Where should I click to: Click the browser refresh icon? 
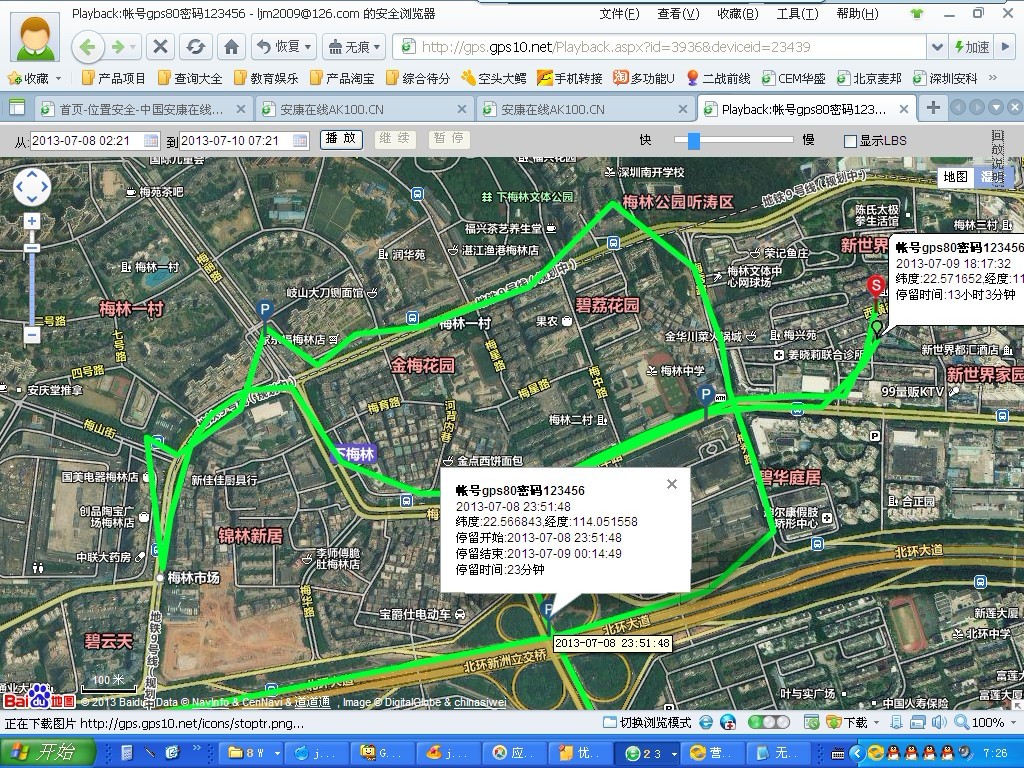point(196,47)
